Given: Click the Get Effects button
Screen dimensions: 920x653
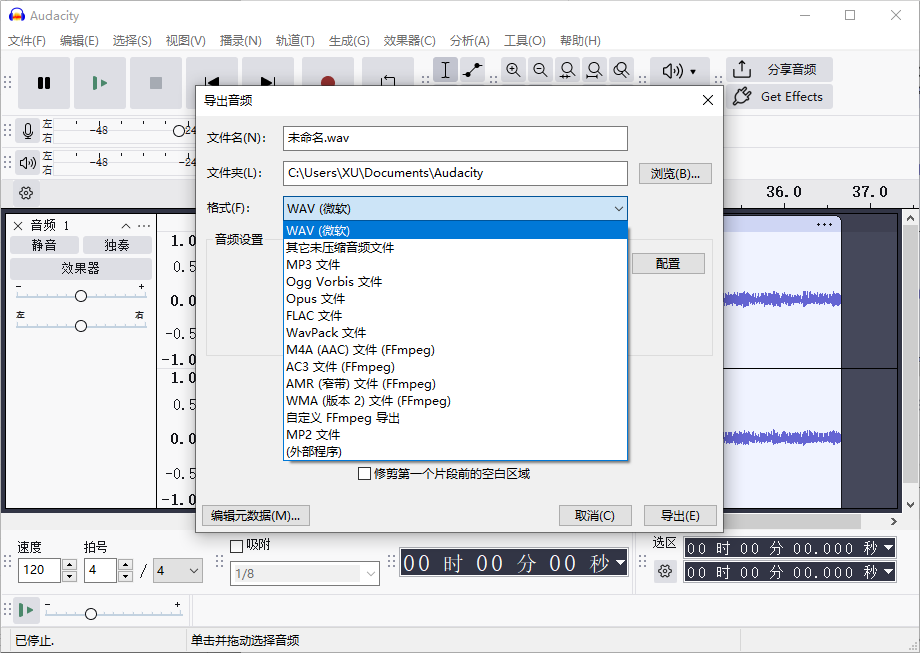Looking at the screenshot, I should [x=780, y=96].
